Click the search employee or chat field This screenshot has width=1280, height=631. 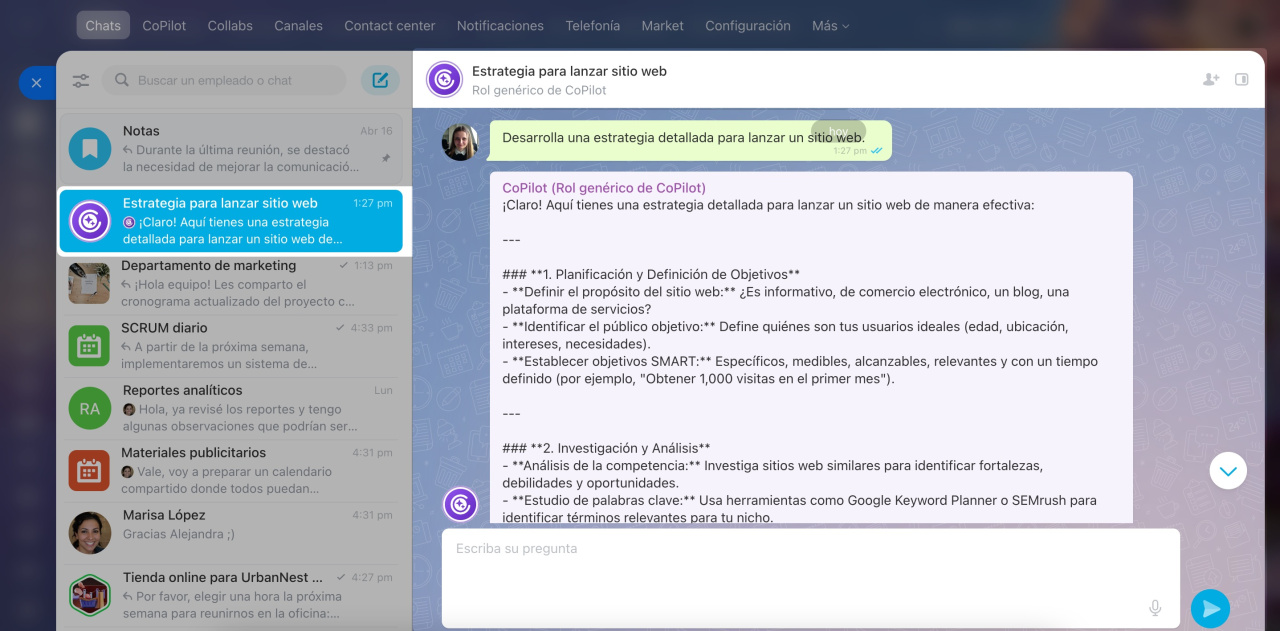pos(230,80)
